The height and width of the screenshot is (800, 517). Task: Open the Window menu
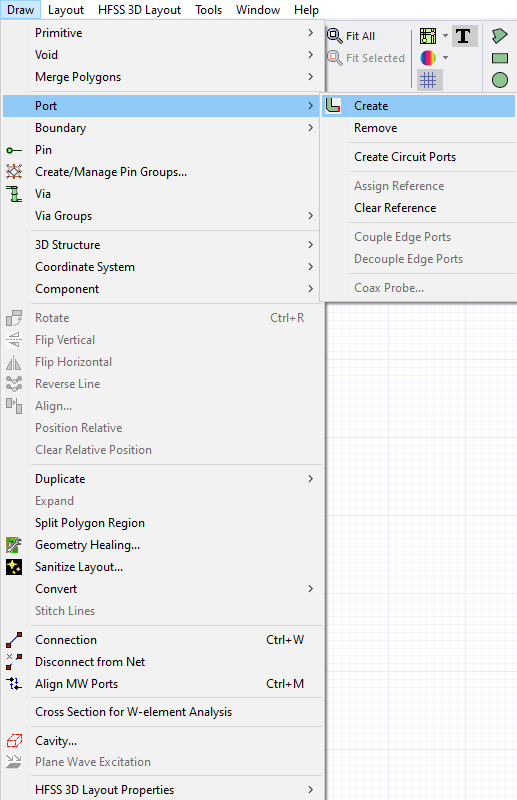point(258,10)
